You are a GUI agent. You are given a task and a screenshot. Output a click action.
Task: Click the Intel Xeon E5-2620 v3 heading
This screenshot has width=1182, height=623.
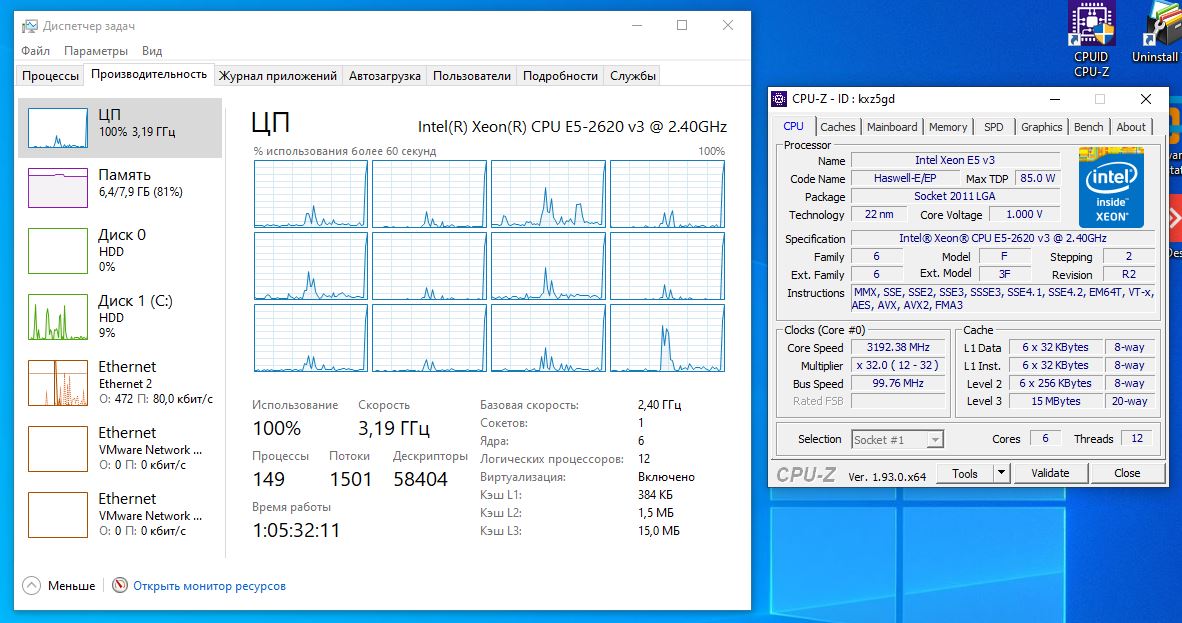point(572,127)
